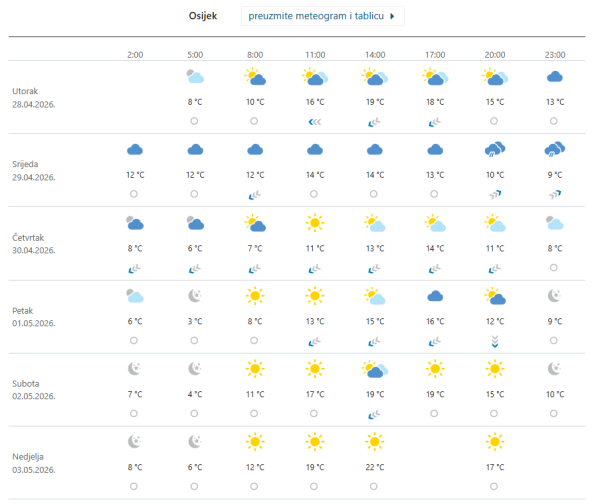The height and width of the screenshot is (504, 600).
Task: Select the Petak 20:00 wind direction icon
Action: click(x=495, y=340)
